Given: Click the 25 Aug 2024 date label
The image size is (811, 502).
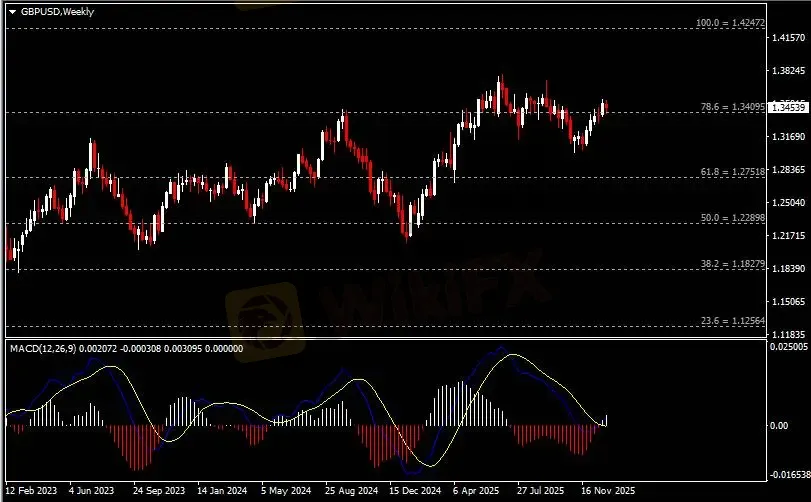Looking at the screenshot, I should click(351, 490).
